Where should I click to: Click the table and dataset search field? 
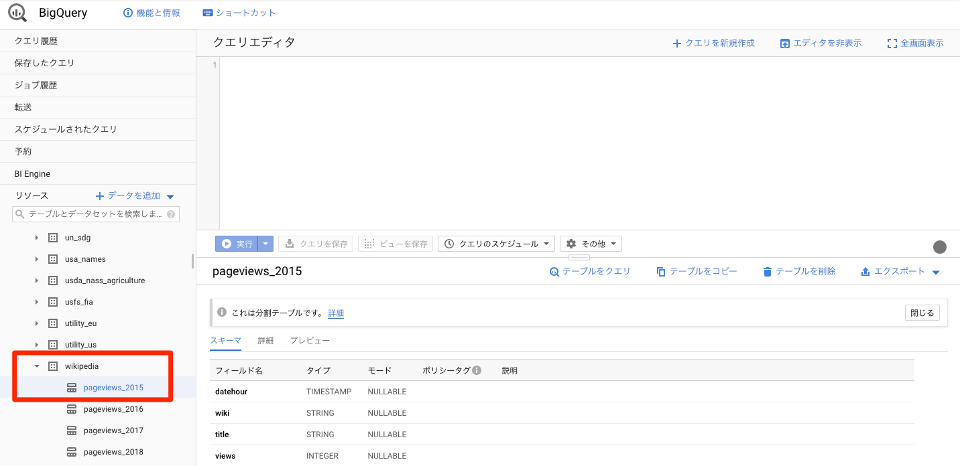pos(96,214)
